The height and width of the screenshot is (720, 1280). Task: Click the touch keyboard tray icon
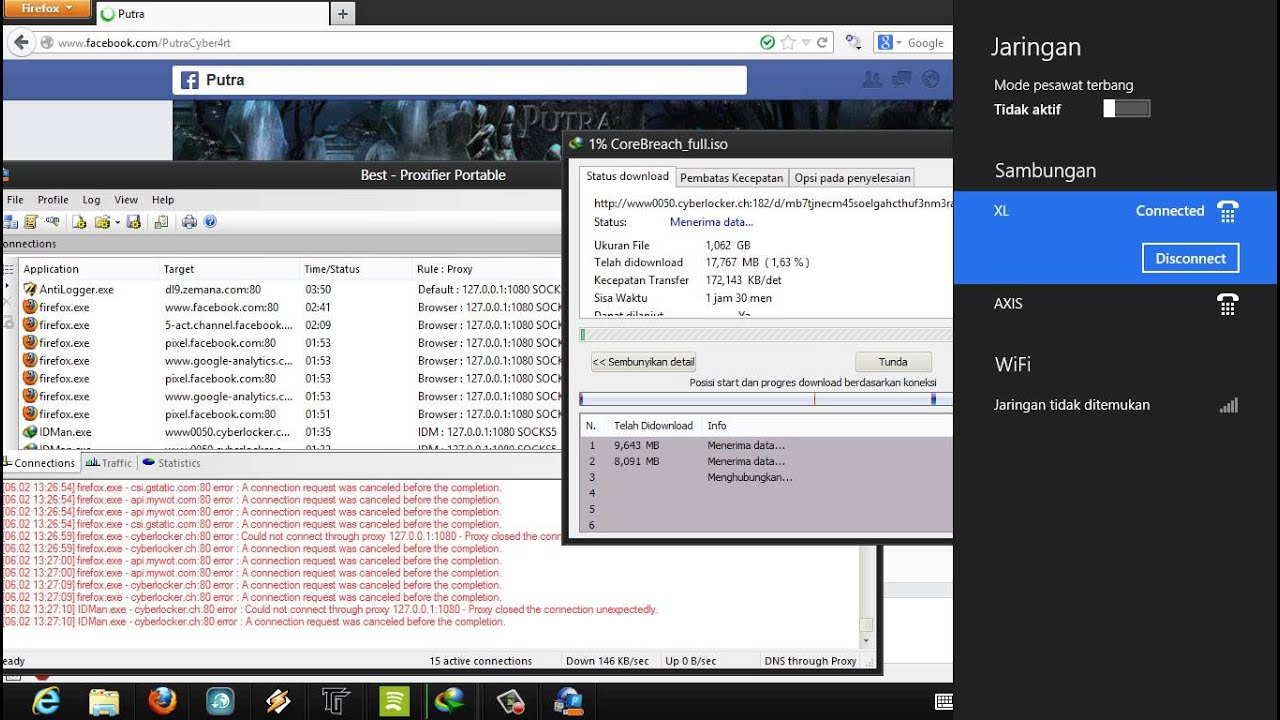click(x=942, y=702)
